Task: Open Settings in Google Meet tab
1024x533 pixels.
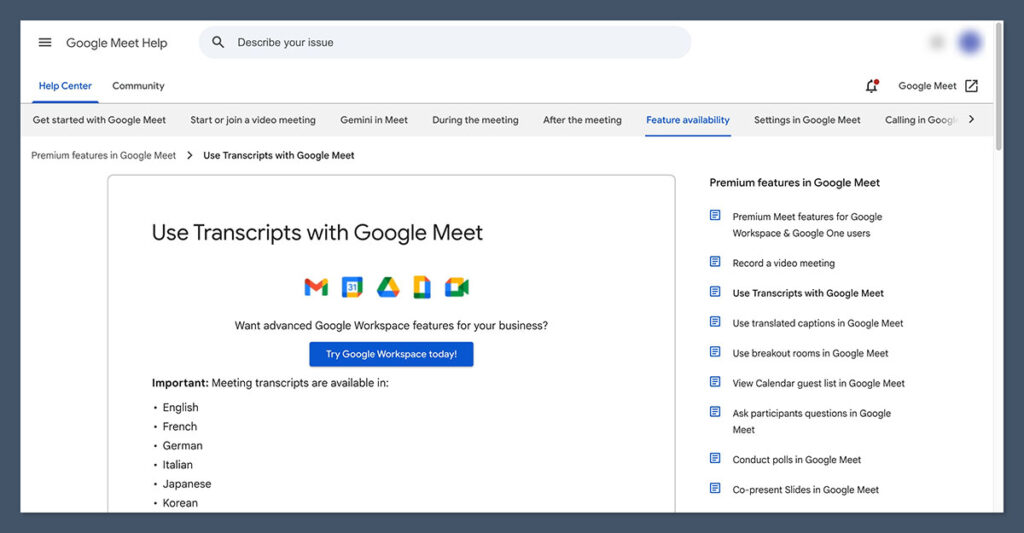Action: [807, 120]
